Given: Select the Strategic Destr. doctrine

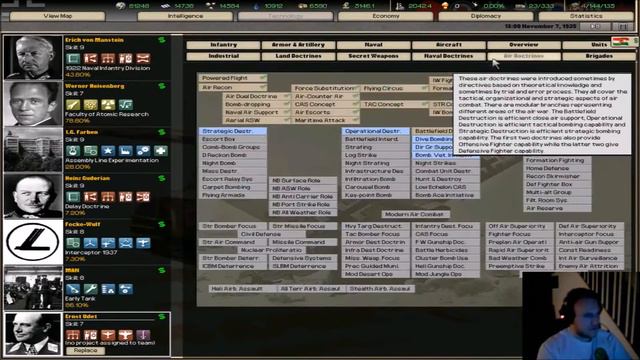Looking at the screenshot, I should pos(233,131).
